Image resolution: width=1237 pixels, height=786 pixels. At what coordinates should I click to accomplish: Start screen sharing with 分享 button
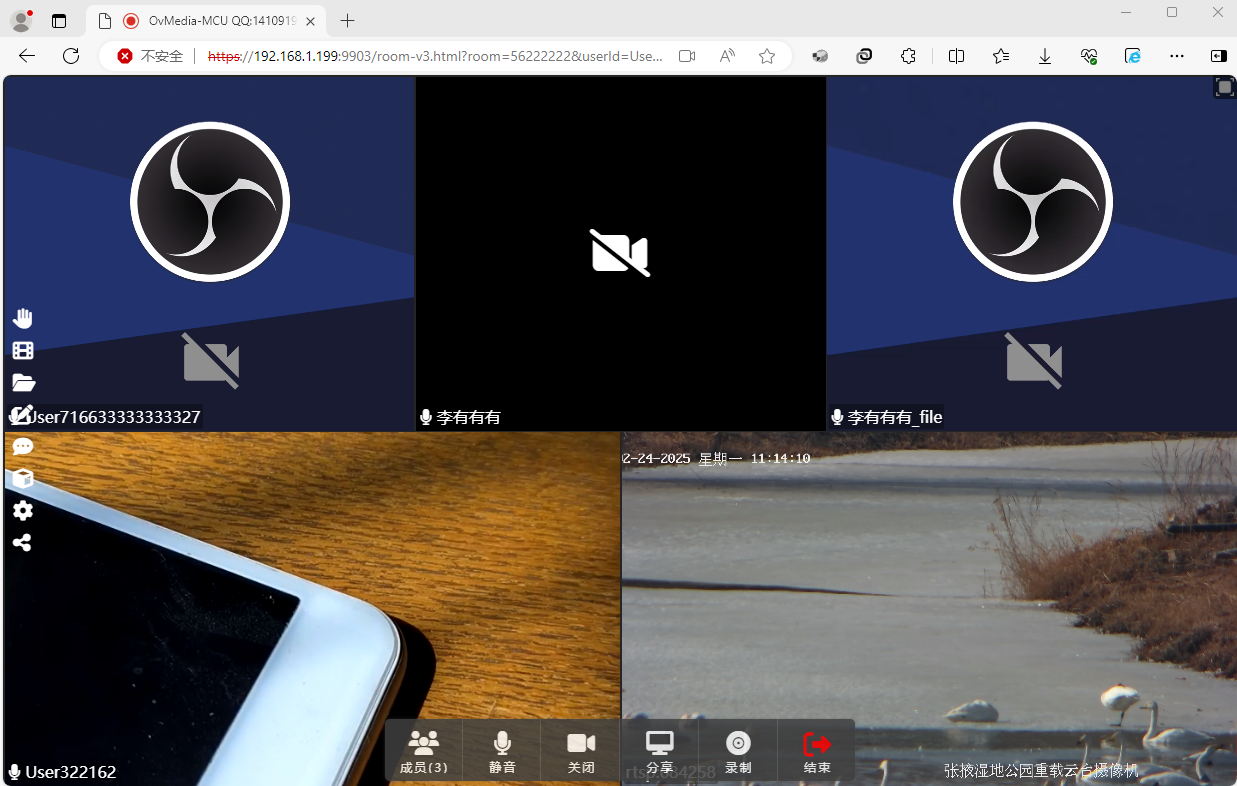[x=659, y=752]
